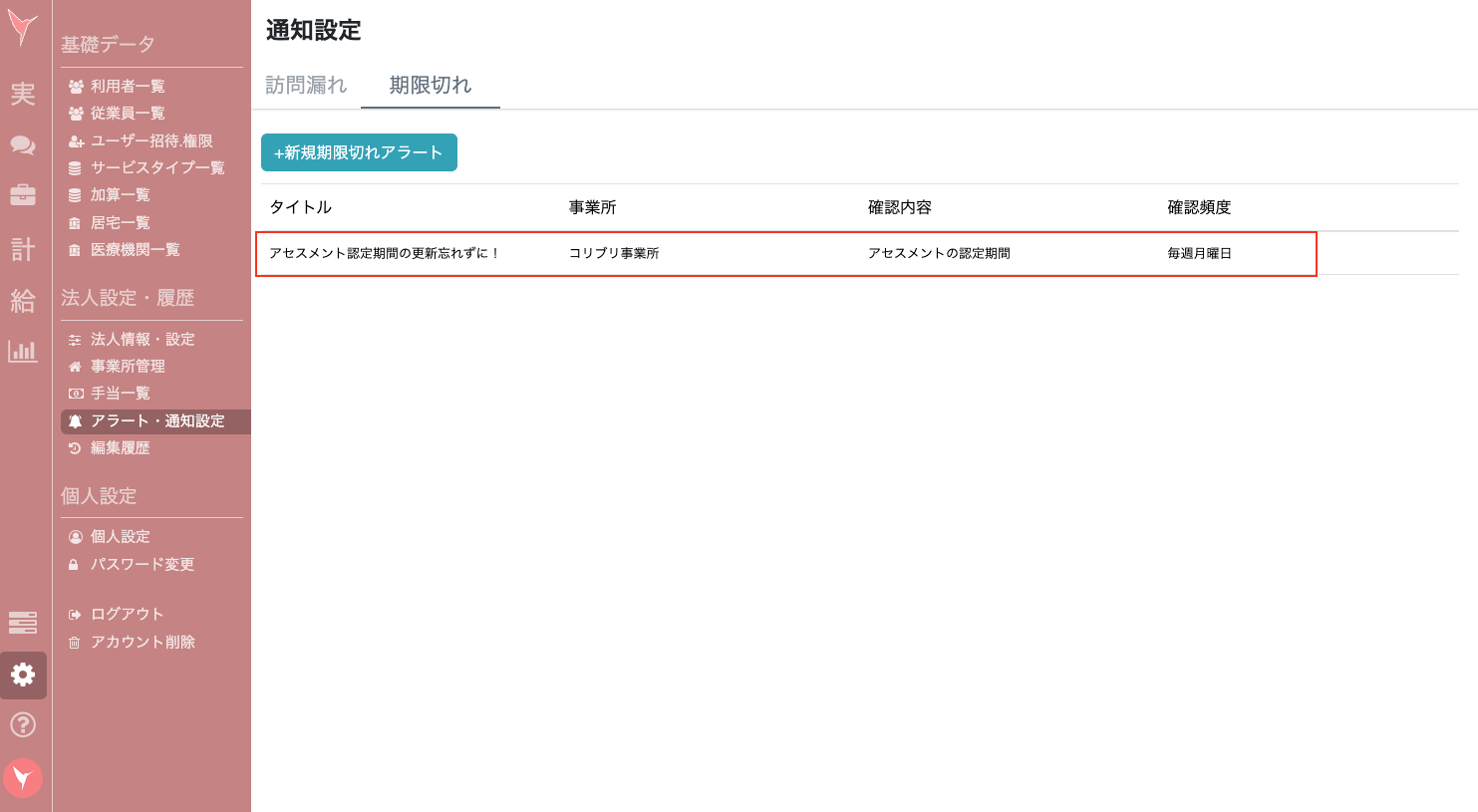The height and width of the screenshot is (812, 1478).
Task: Click the 実 icon in the leftmost rail
Action: pos(22,95)
